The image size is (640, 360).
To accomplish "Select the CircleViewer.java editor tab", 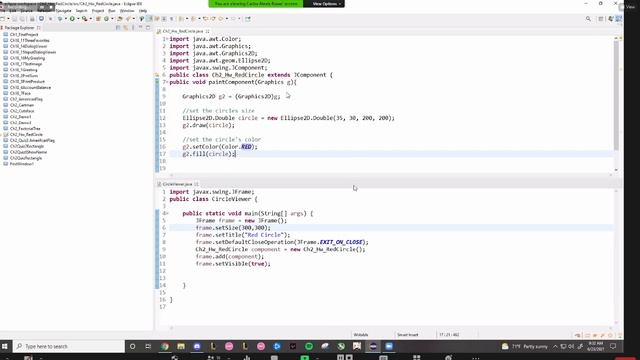I will click(177, 184).
